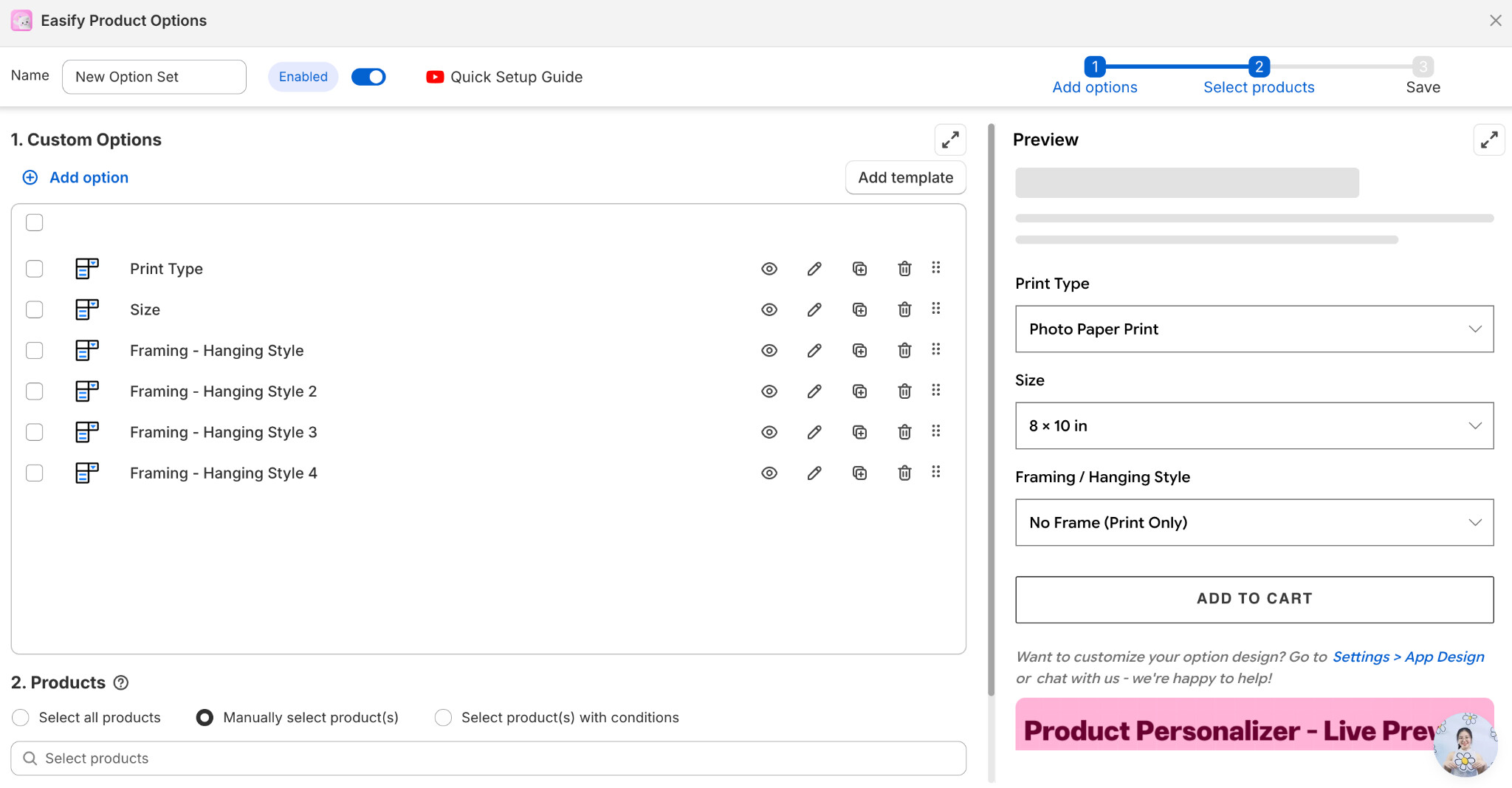Grab drag handle of Framing - Hanging Style 2

(936, 391)
